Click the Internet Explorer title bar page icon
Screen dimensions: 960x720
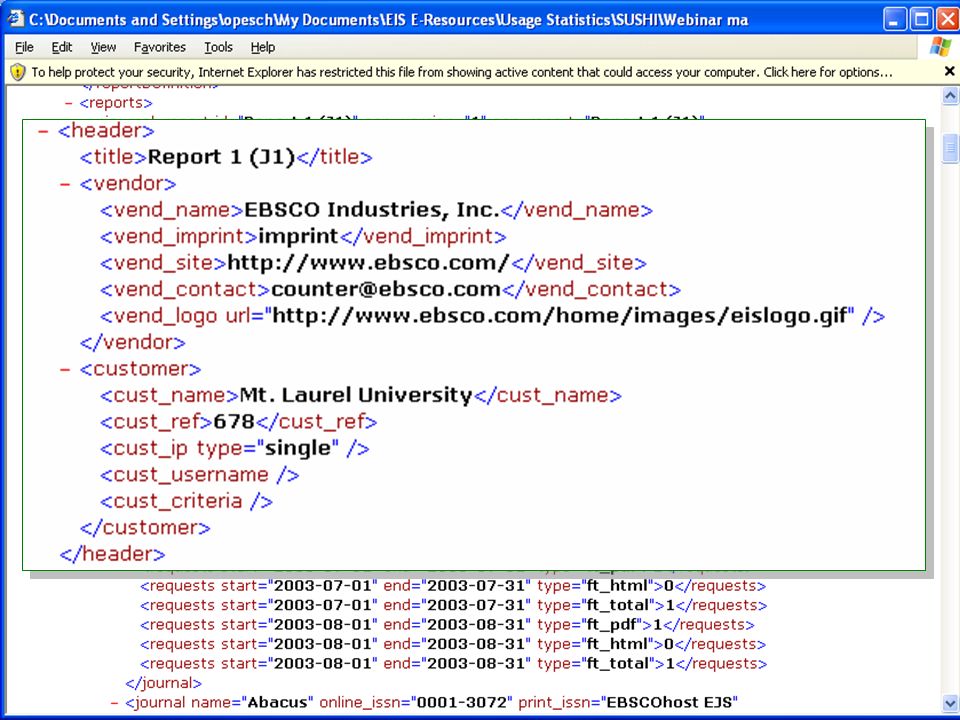click(x=14, y=18)
